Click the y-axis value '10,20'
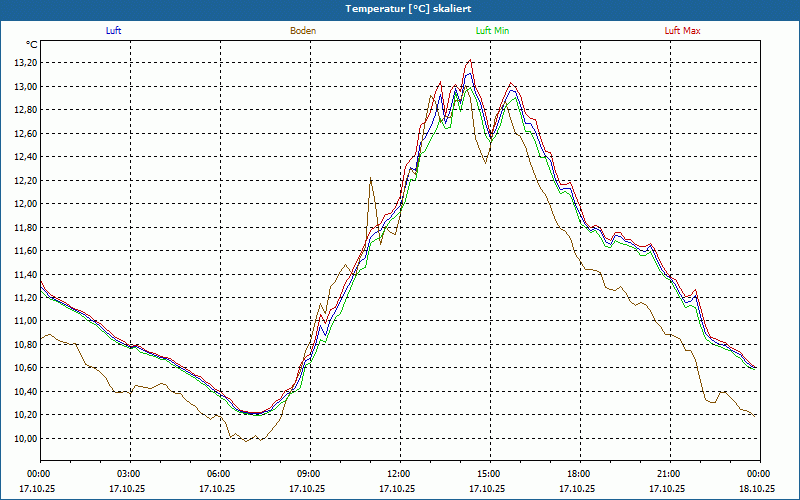The width and height of the screenshot is (800, 500). click(x=27, y=415)
